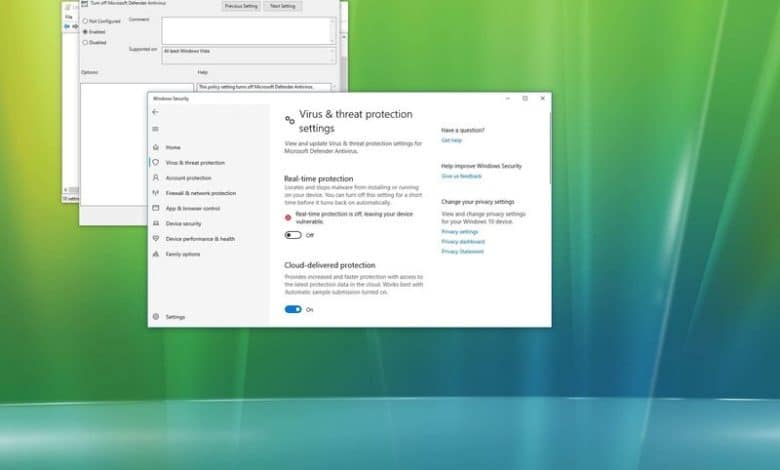Click the Settings gear icon in sidebar
Screen dimensions: 780x470
[x=156, y=317]
